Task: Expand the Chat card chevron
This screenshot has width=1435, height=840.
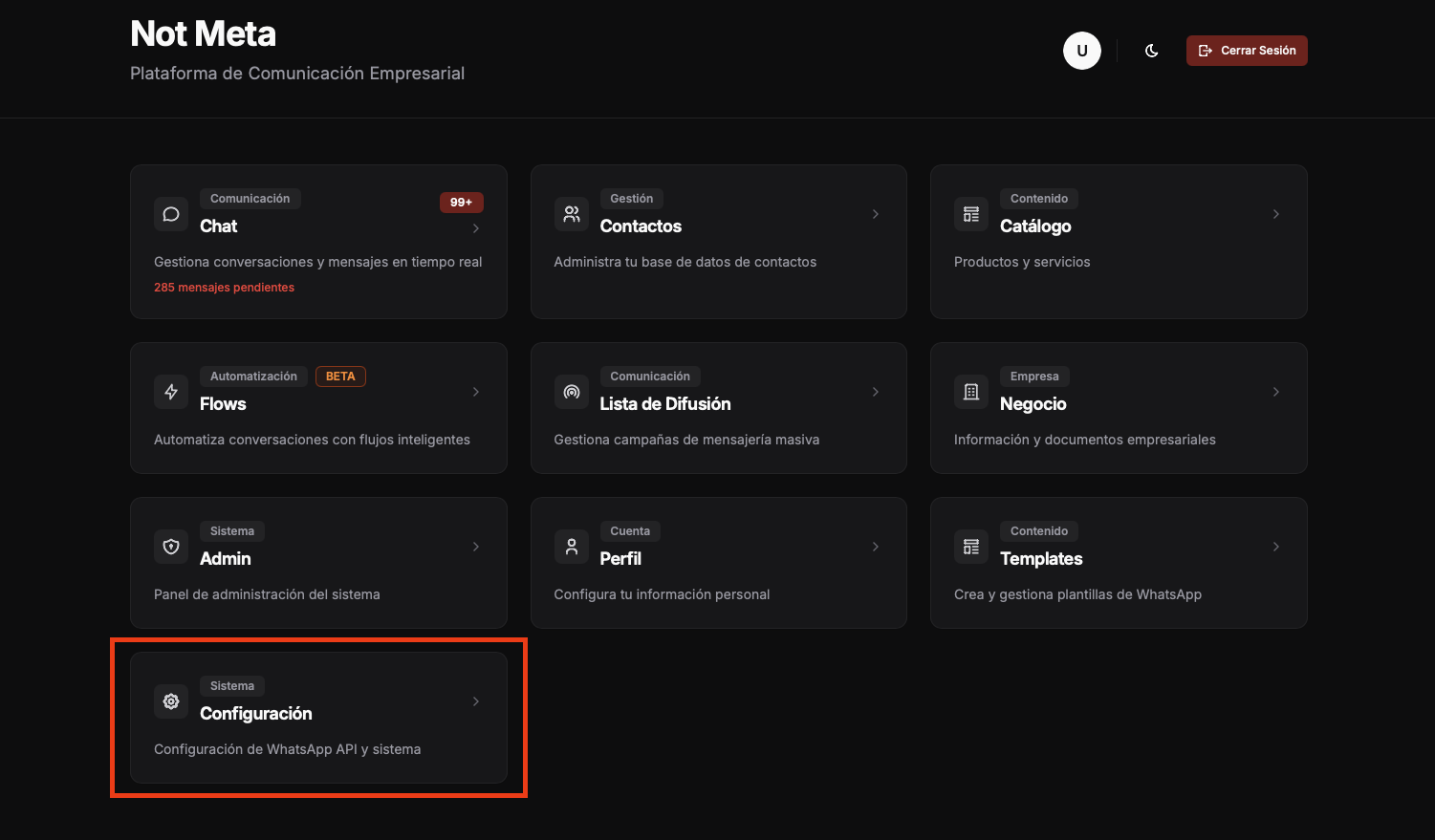Action: click(x=475, y=227)
